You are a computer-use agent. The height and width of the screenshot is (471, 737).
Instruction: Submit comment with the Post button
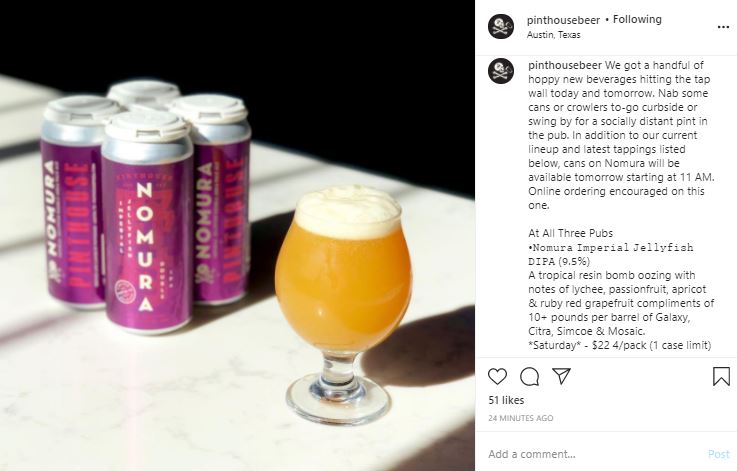pyautogui.click(x=719, y=454)
